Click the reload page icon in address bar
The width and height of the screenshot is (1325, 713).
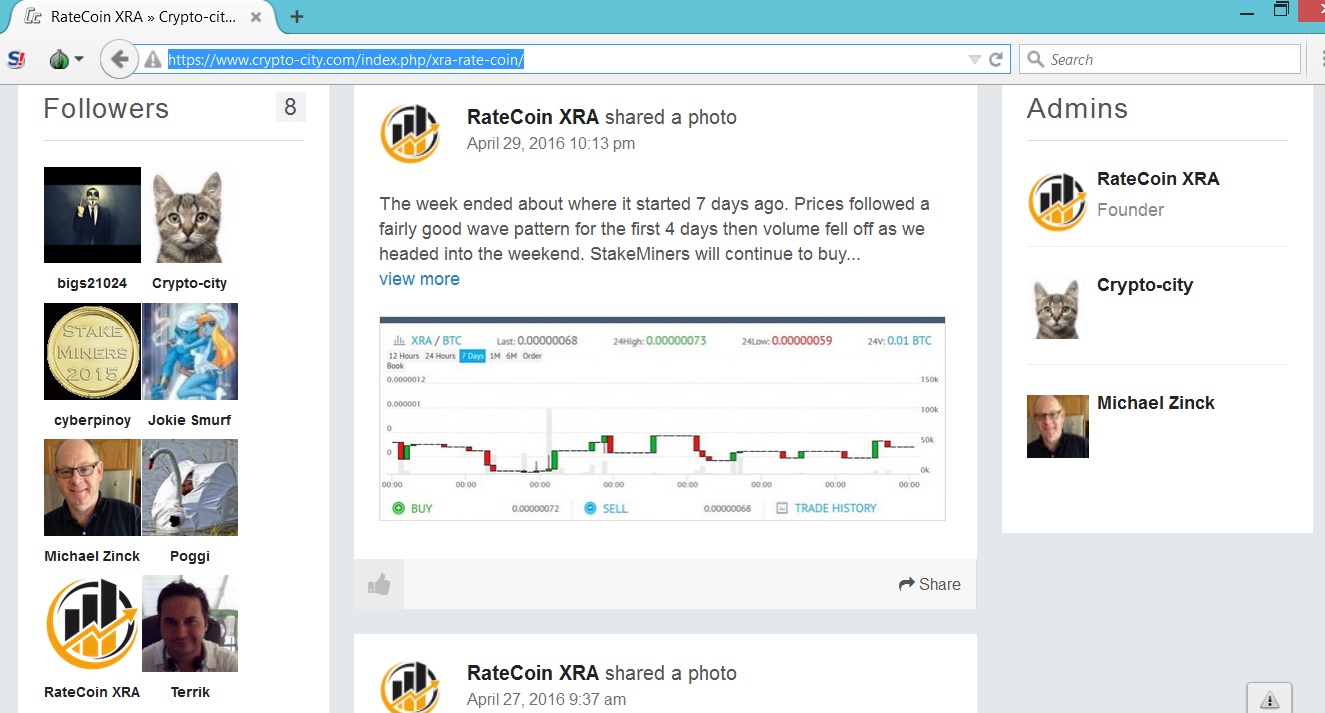[x=996, y=60]
